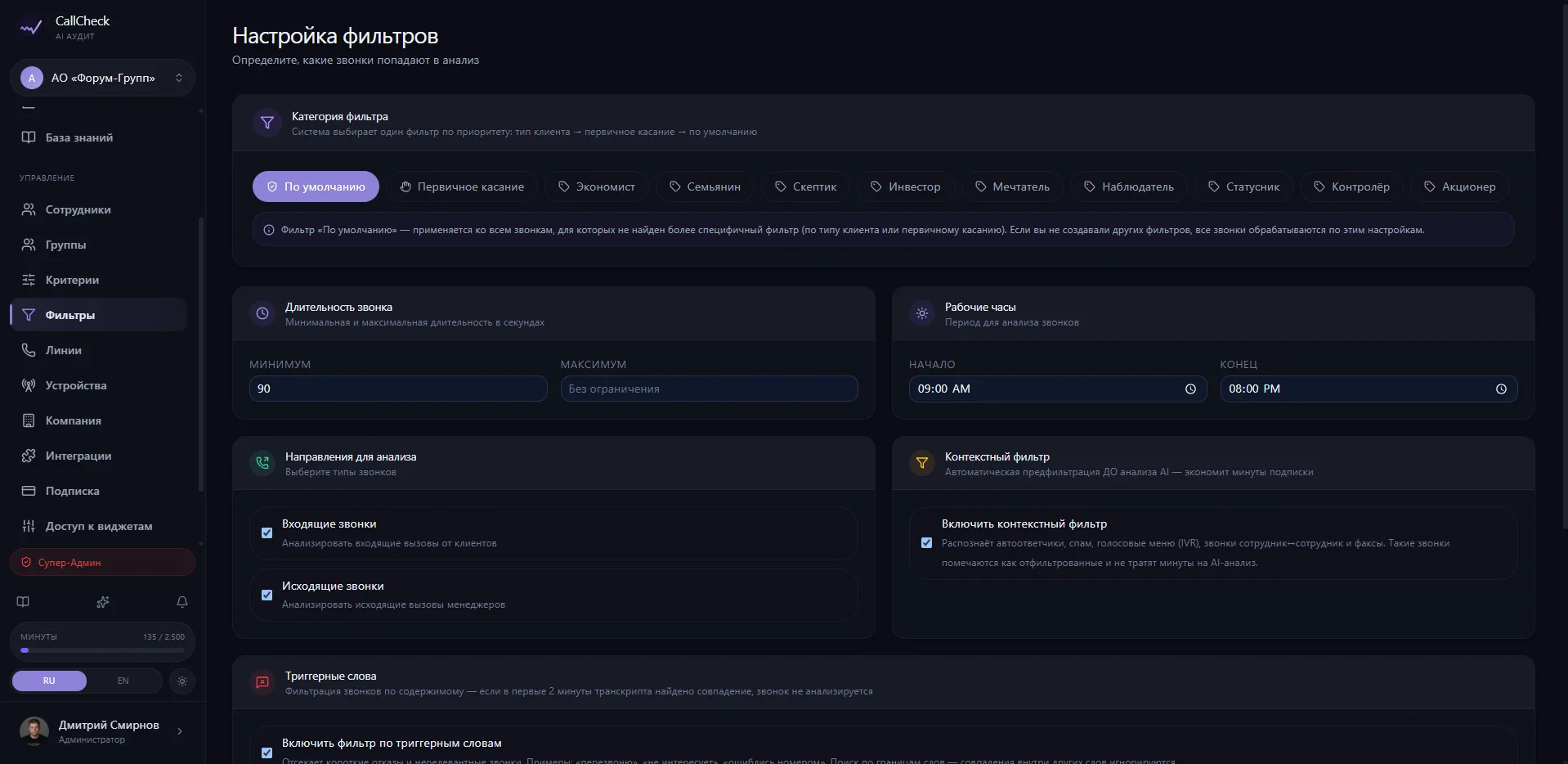The height and width of the screenshot is (764, 1568).
Task: Uncheck Входящие звонки checkbox
Action: click(x=267, y=533)
